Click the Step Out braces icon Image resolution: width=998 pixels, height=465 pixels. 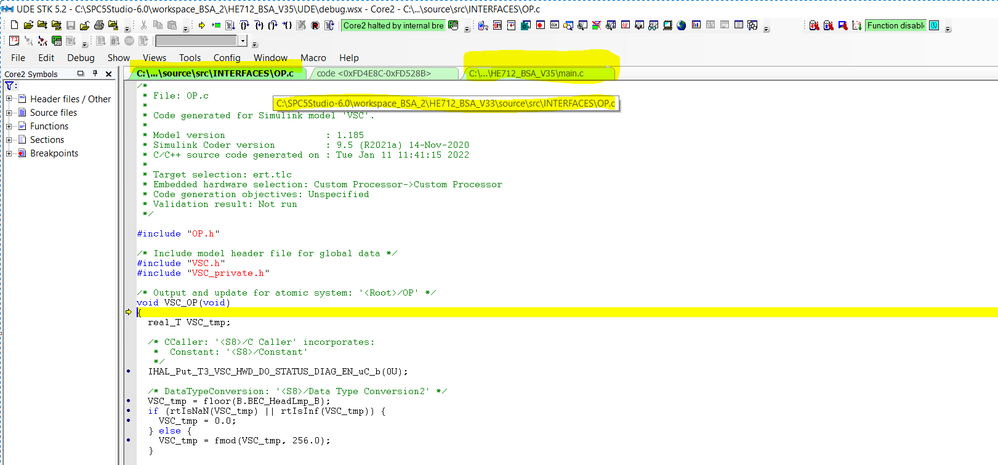point(273,25)
